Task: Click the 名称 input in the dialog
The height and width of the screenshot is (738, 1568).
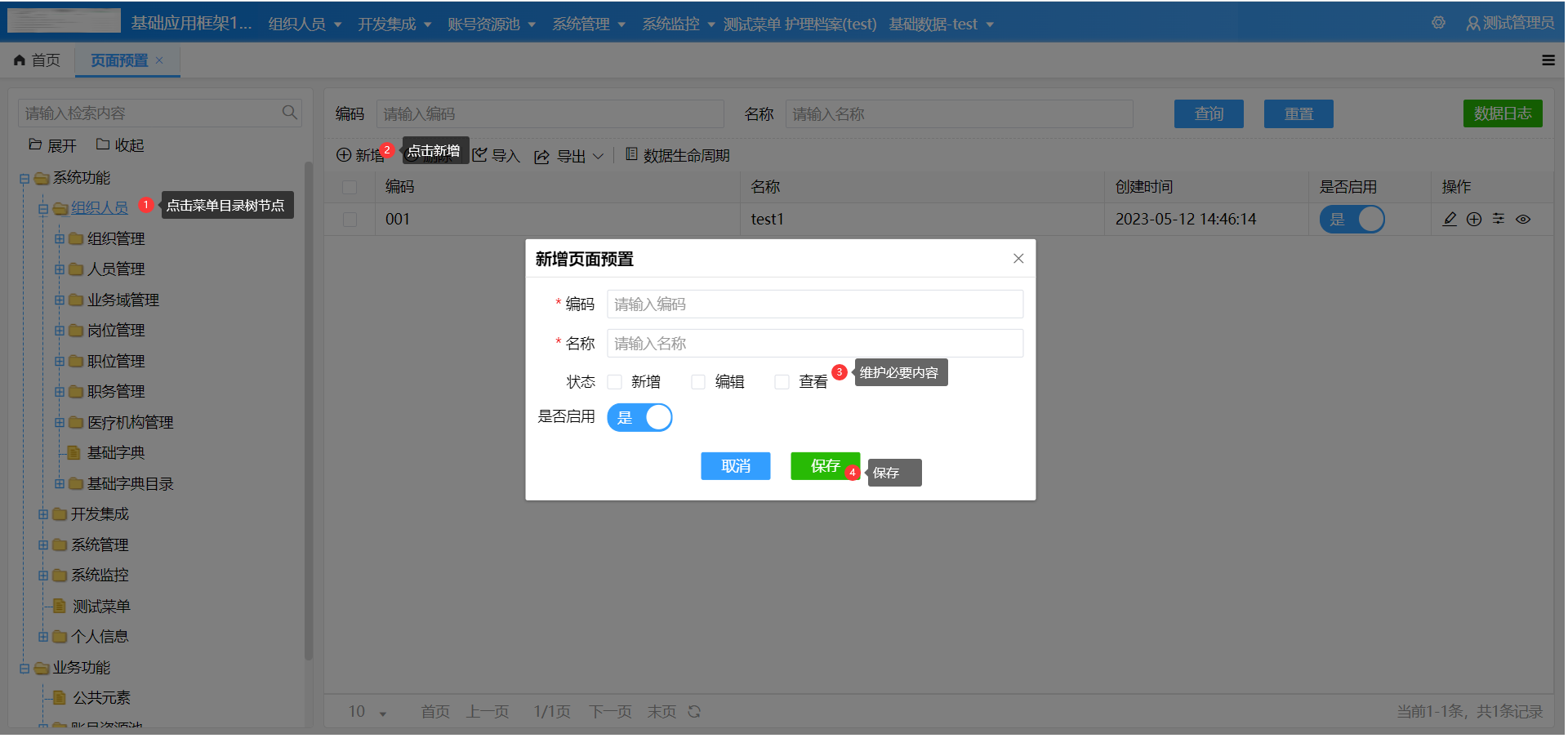Action: [x=814, y=343]
